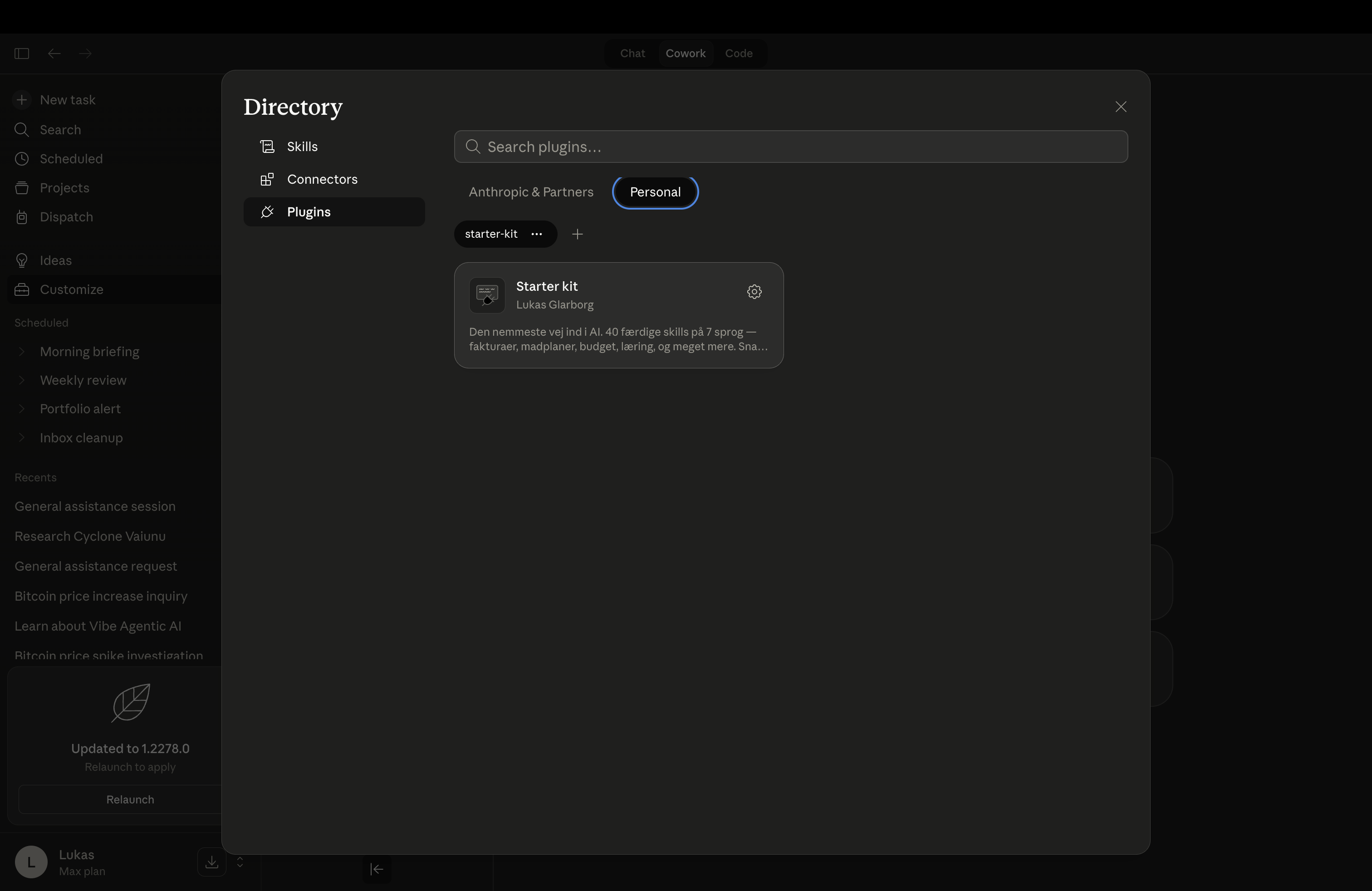Viewport: 1372px width, 891px height.
Task: Open the starter-kit three-dots menu
Action: (537, 234)
